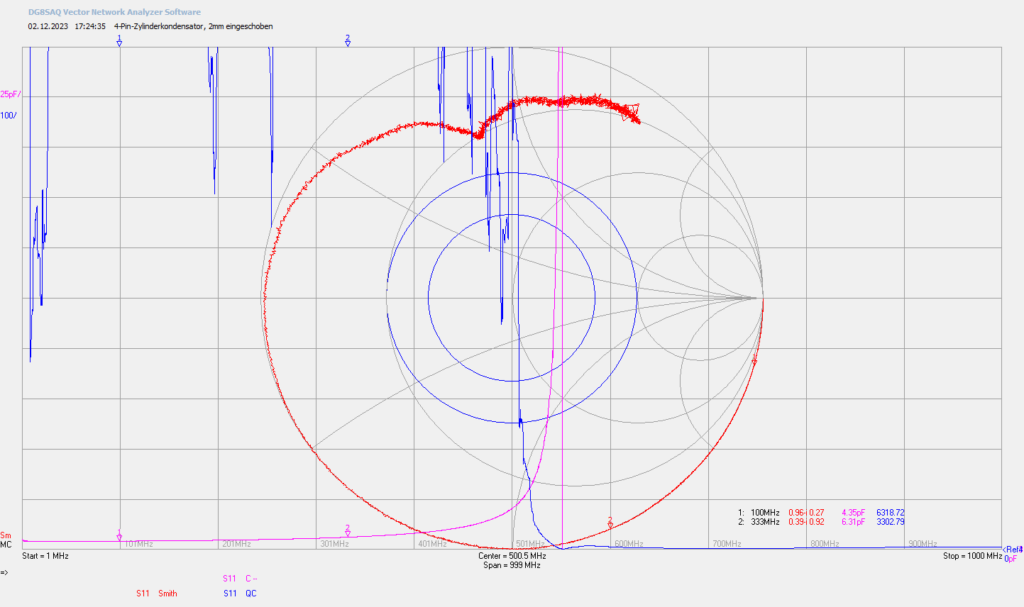Click the <Ref4 reference level indicator
The height and width of the screenshot is (607, 1024).
click(1013, 550)
